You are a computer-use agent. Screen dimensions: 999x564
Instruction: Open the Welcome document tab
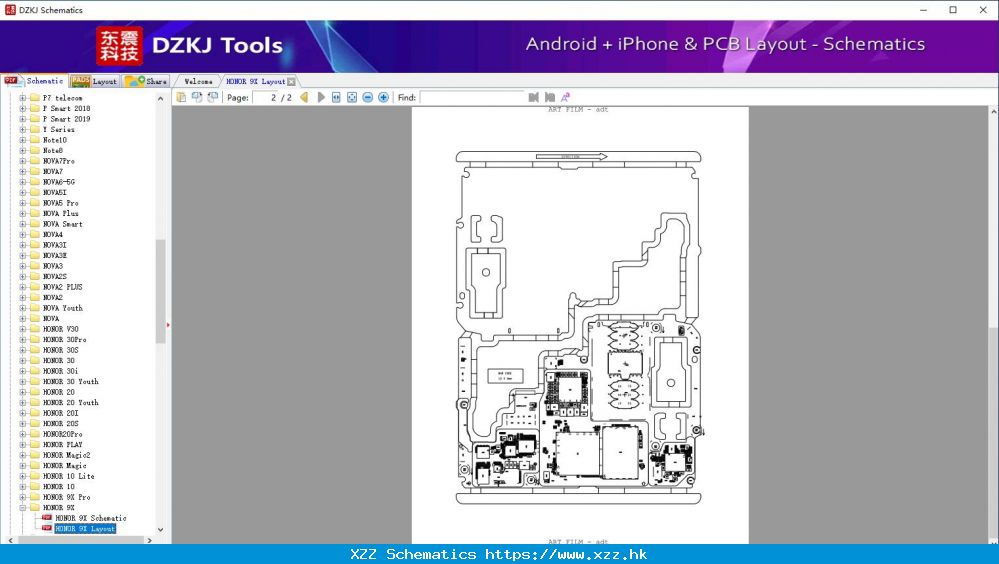[198, 81]
